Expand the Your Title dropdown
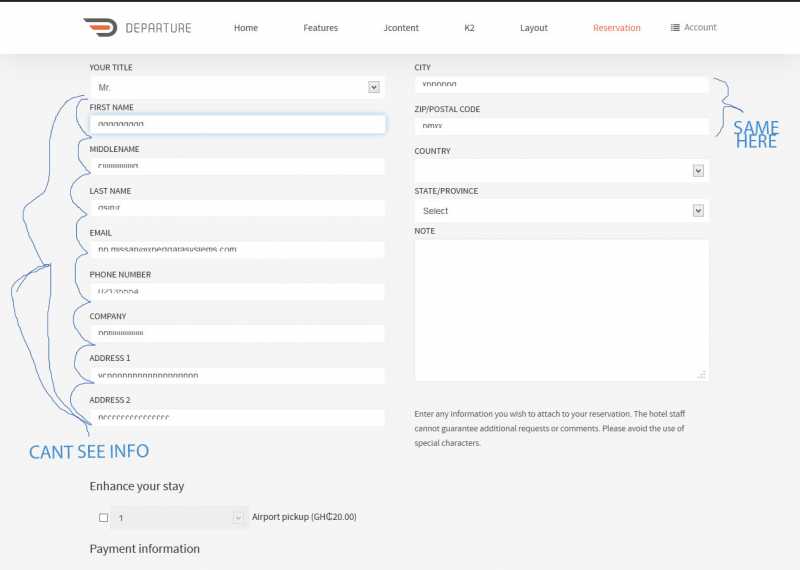This screenshot has height=570, width=800. [x=237, y=88]
